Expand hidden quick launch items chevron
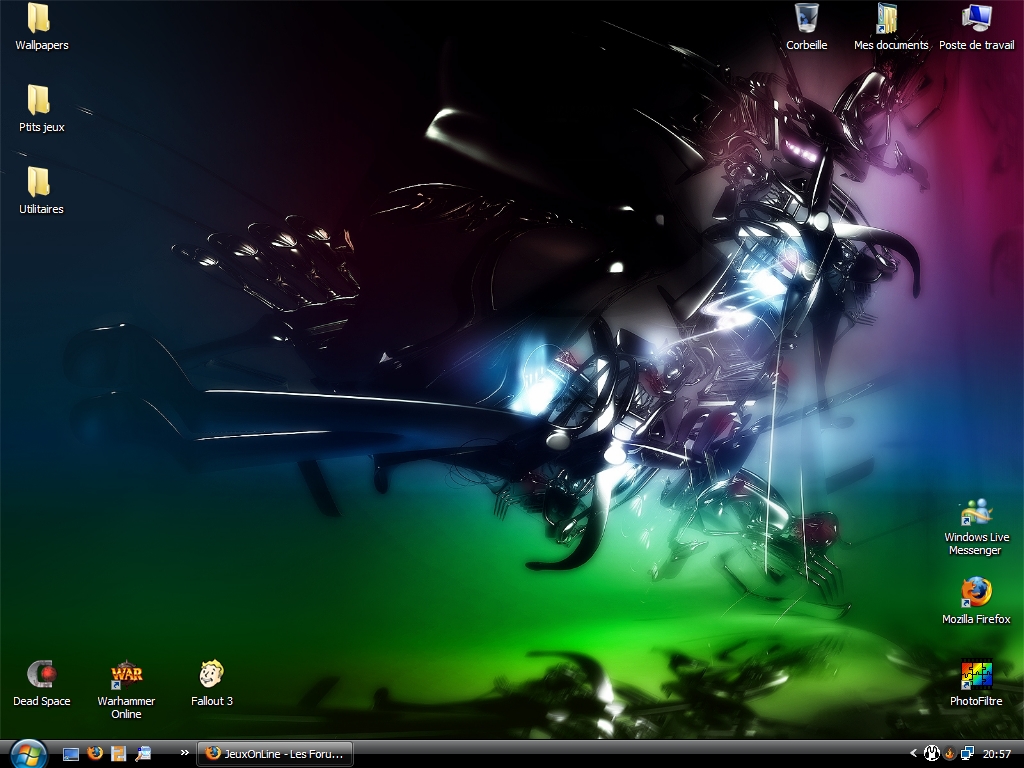This screenshot has height=768, width=1024. pyautogui.click(x=185, y=753)
